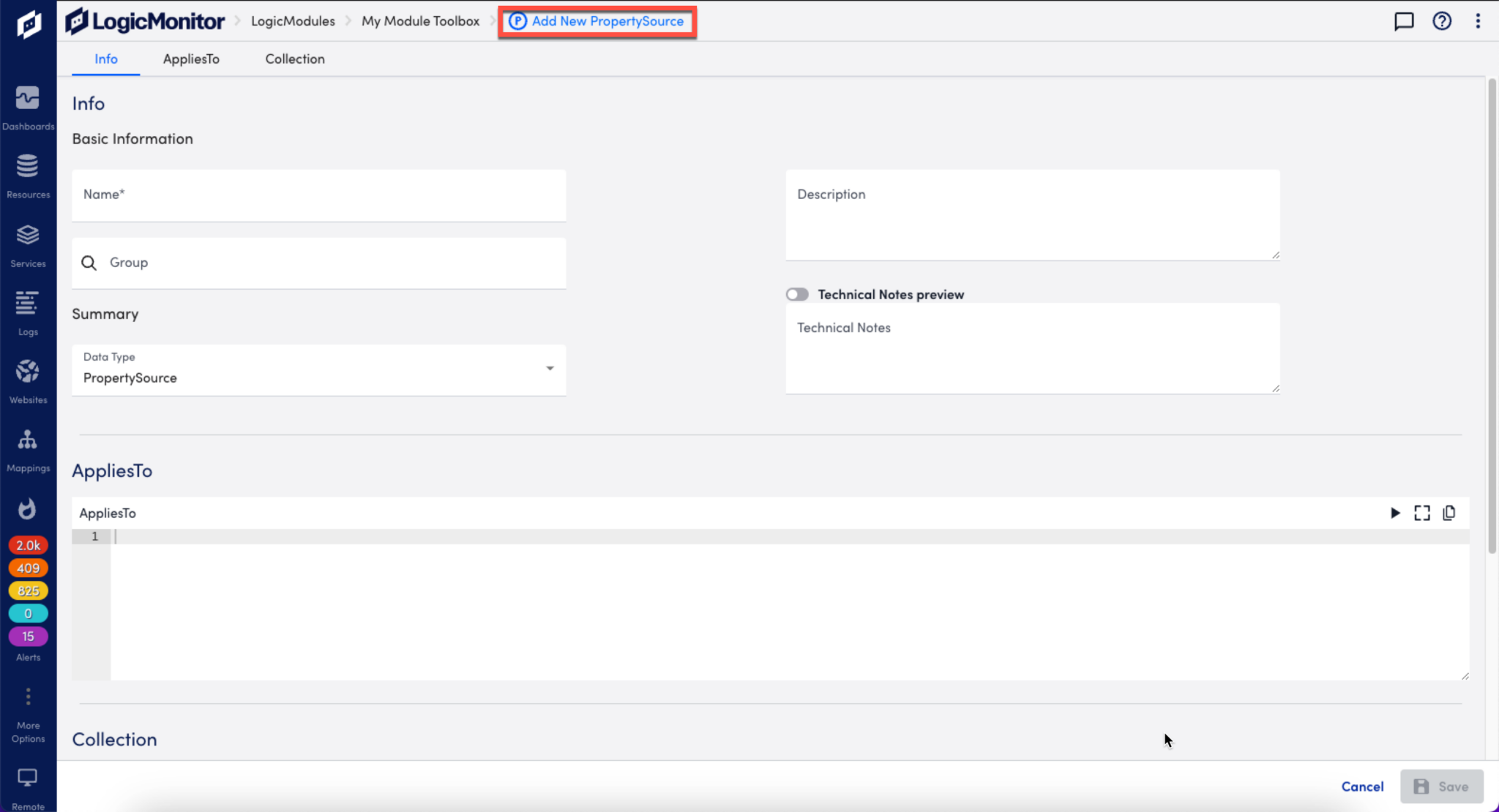Expand the AppliesTo editor to fullscreen
The image size is (1499, 812).
(1421, 513)
